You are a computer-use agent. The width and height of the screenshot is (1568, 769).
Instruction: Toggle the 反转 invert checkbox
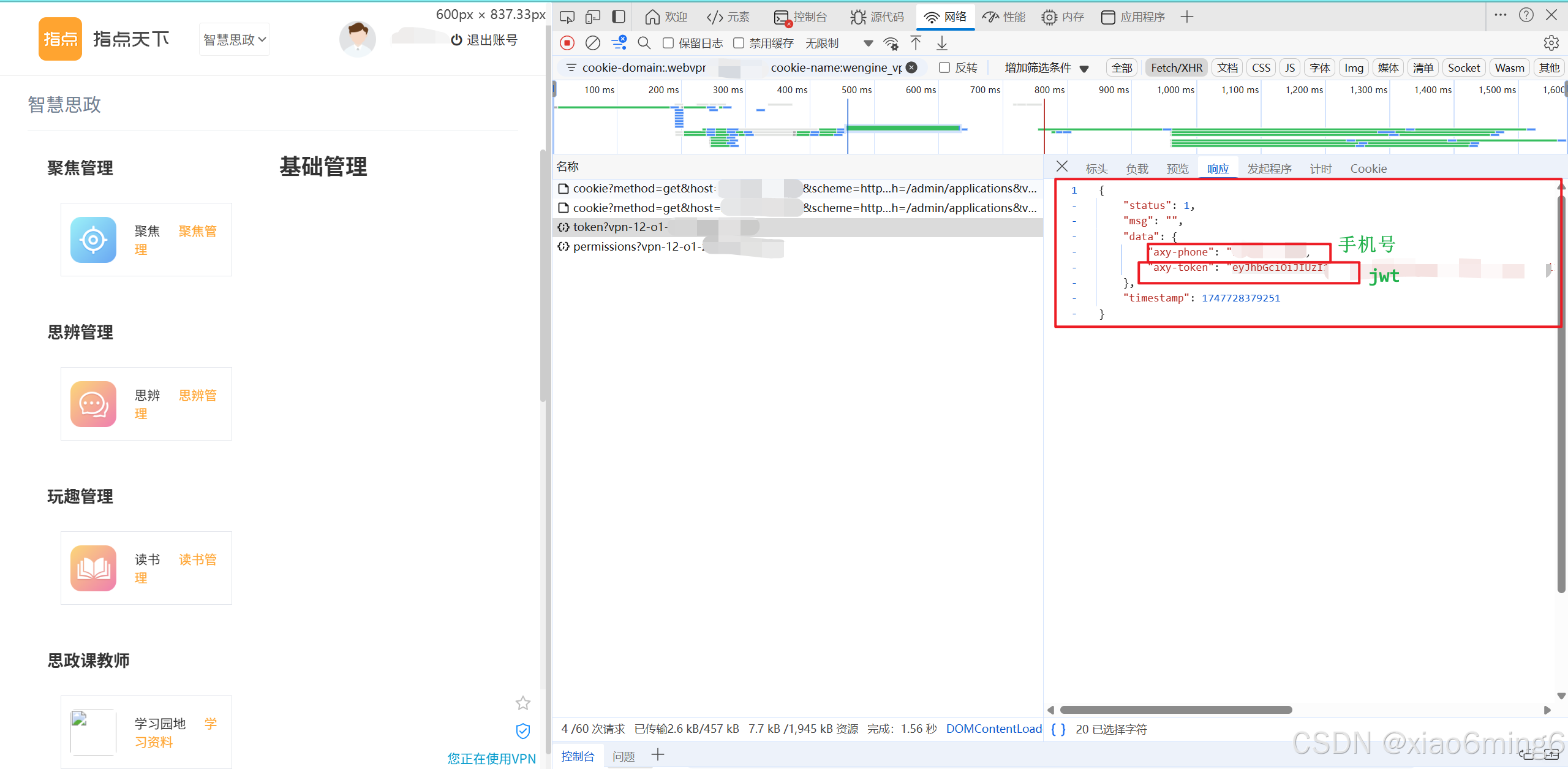pyautogui.click(x=944, y=67)
